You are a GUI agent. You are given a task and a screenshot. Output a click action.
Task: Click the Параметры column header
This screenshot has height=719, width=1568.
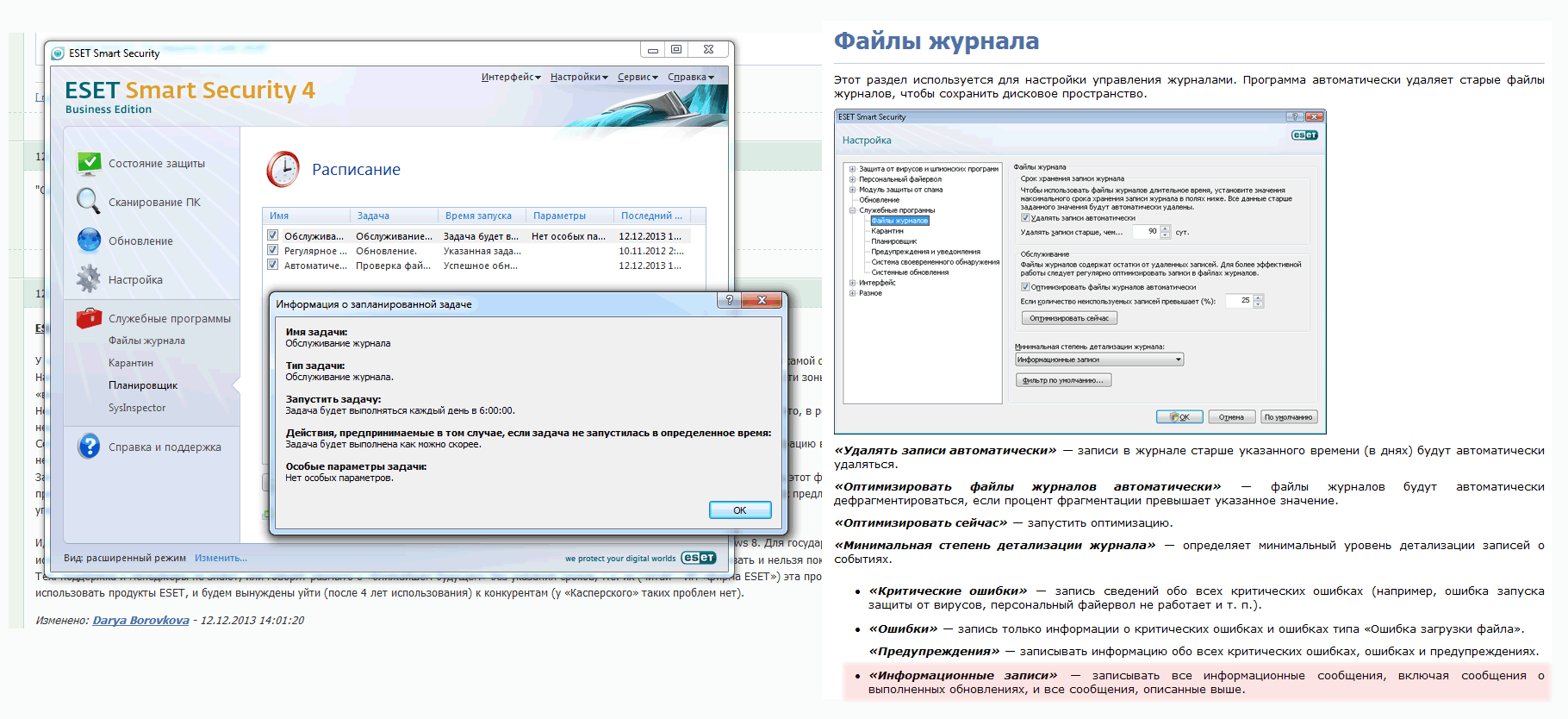570,216
